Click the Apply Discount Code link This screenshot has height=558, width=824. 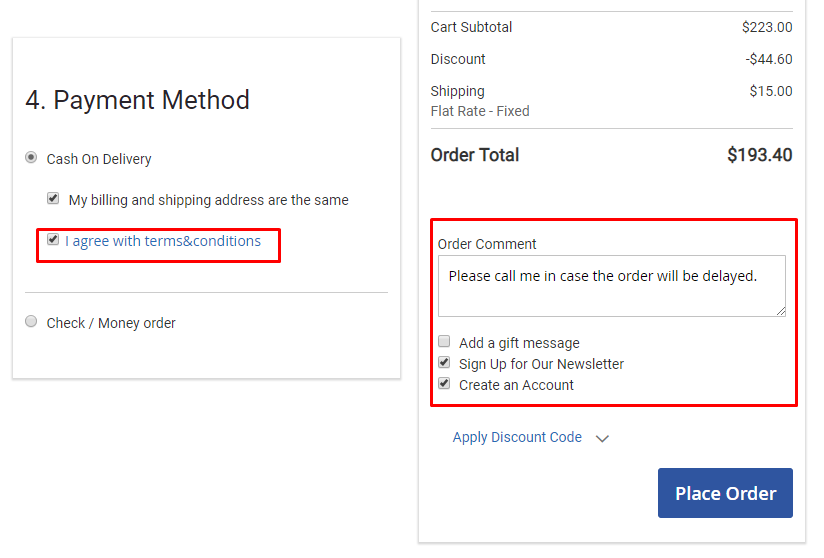517,437
